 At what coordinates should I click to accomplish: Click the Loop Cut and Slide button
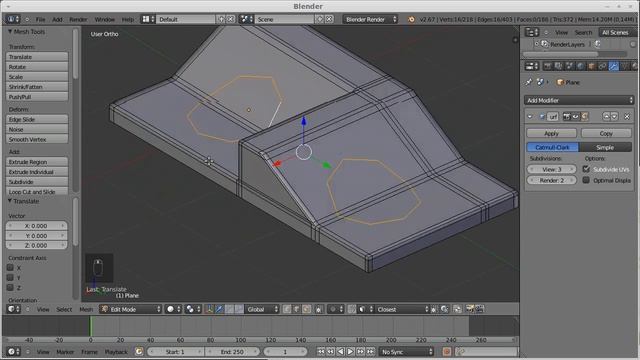click(37, 191)
